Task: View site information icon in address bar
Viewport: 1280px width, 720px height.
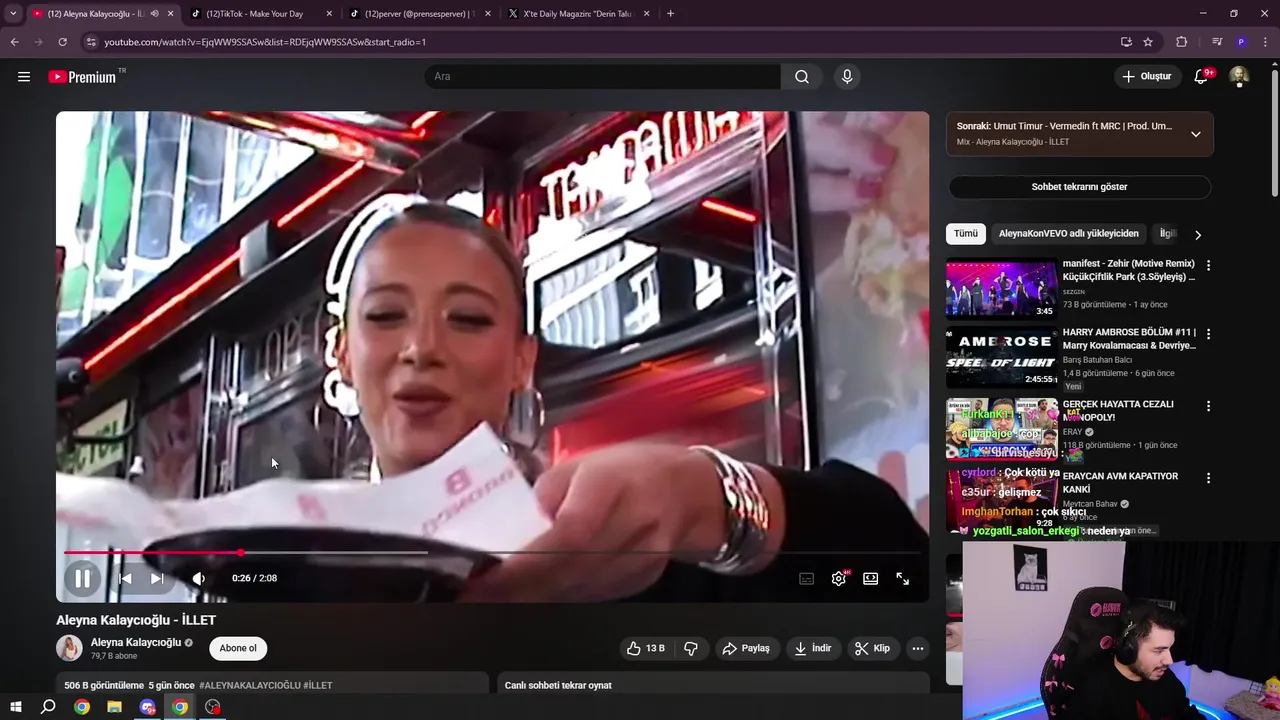Action: [x=91, y=42]
